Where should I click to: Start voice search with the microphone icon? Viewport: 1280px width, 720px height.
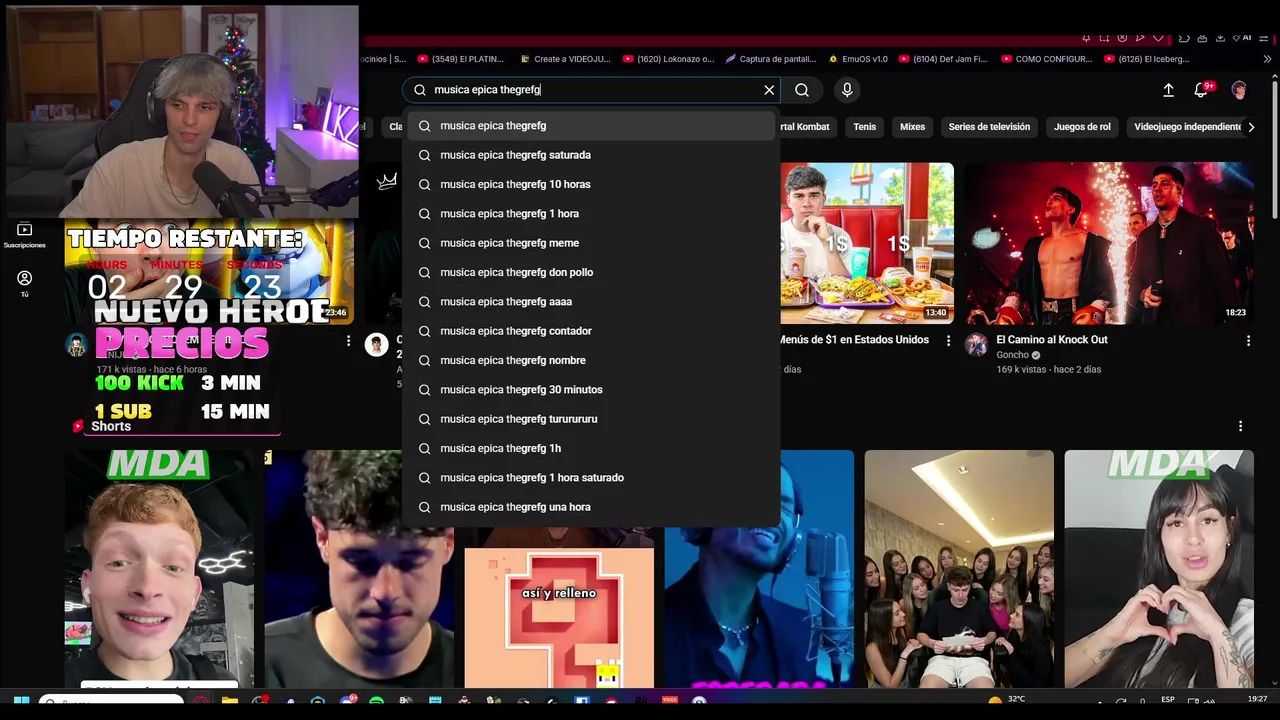tap(847, 90)
